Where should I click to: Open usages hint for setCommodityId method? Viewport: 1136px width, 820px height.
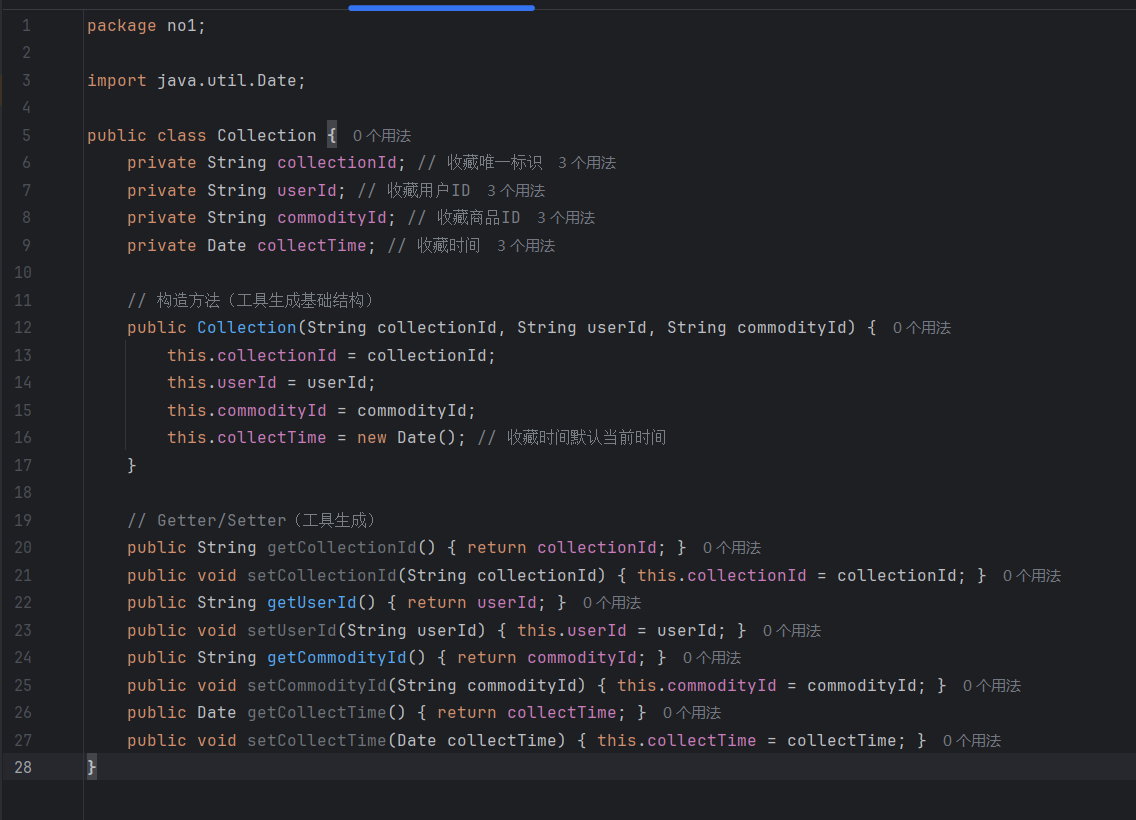(992, 686)
